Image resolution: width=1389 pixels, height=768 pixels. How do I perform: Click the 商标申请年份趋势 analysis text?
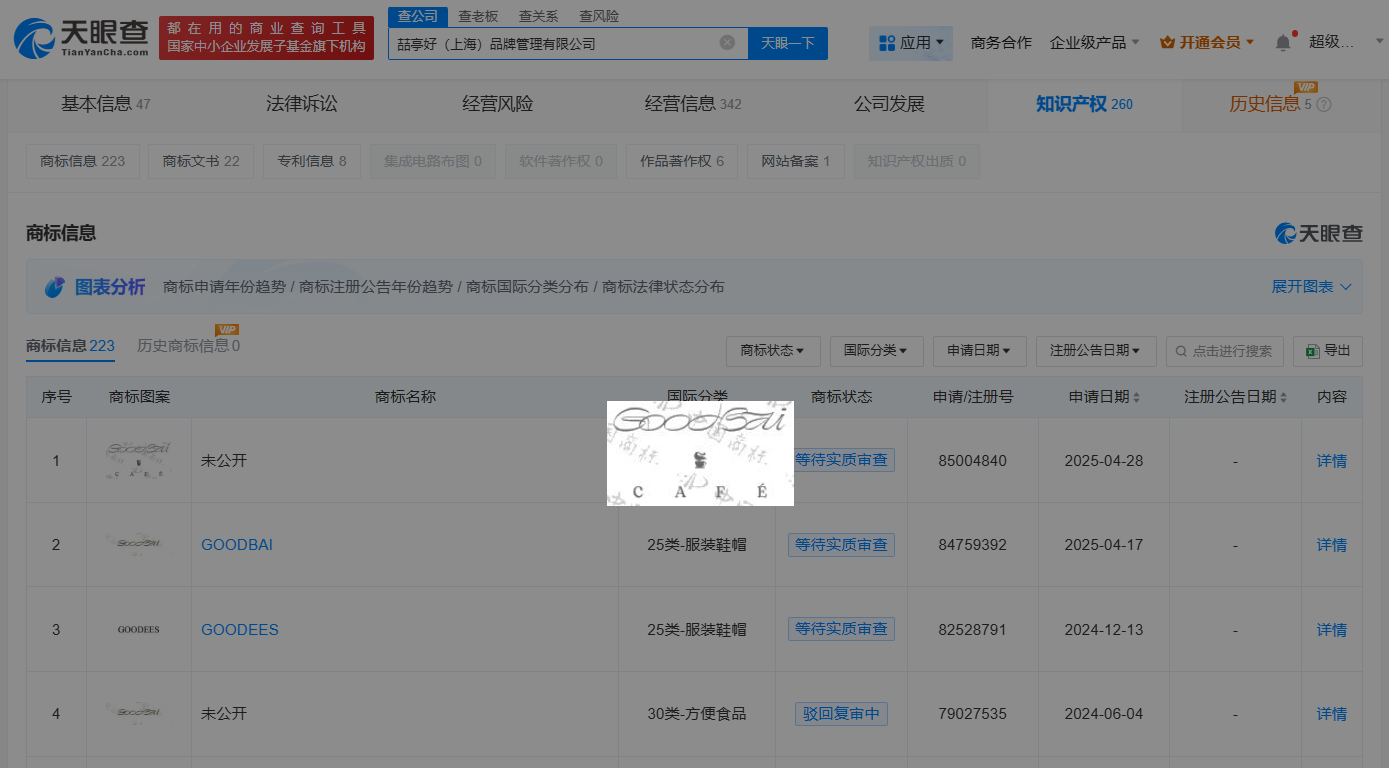(225, 287)
